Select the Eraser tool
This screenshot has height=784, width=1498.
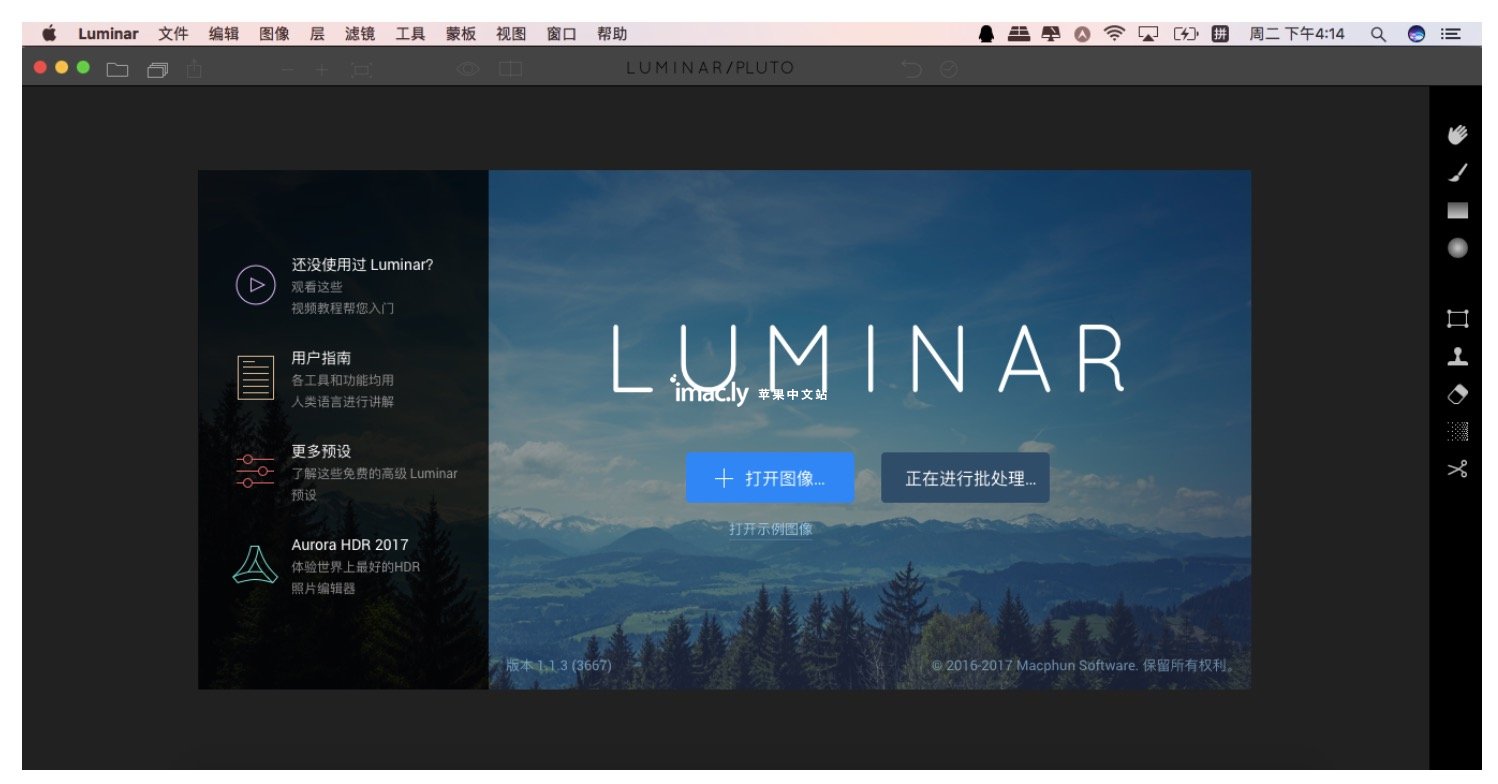coord(1457,394)
